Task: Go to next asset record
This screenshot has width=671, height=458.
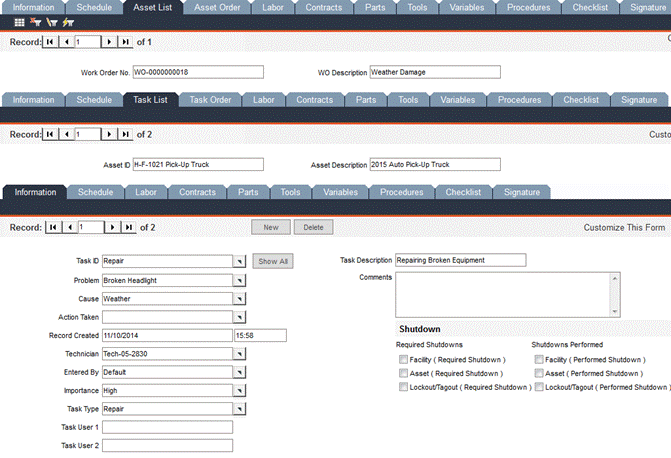Action: coord(111,133)
